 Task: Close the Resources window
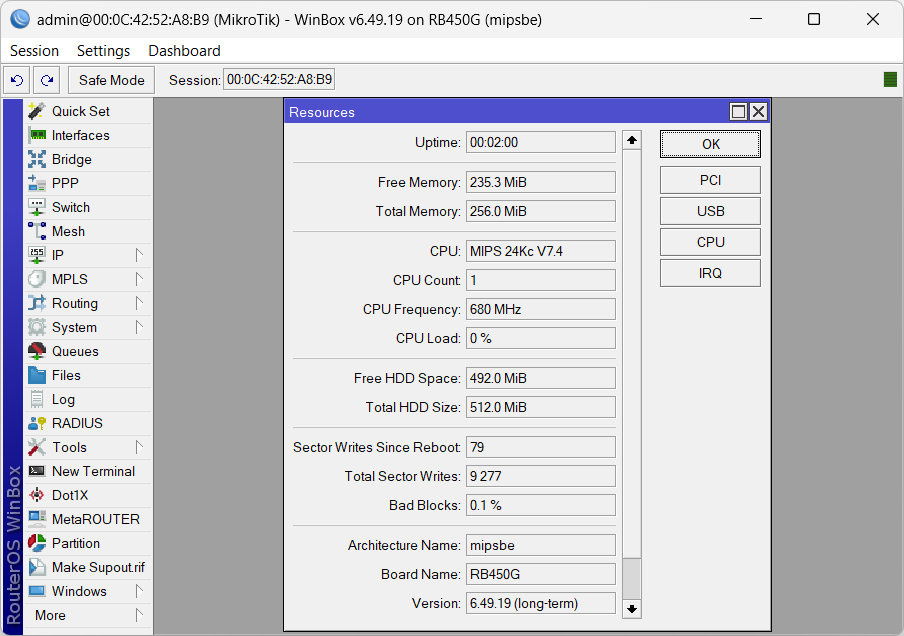[x=759, y=111]
